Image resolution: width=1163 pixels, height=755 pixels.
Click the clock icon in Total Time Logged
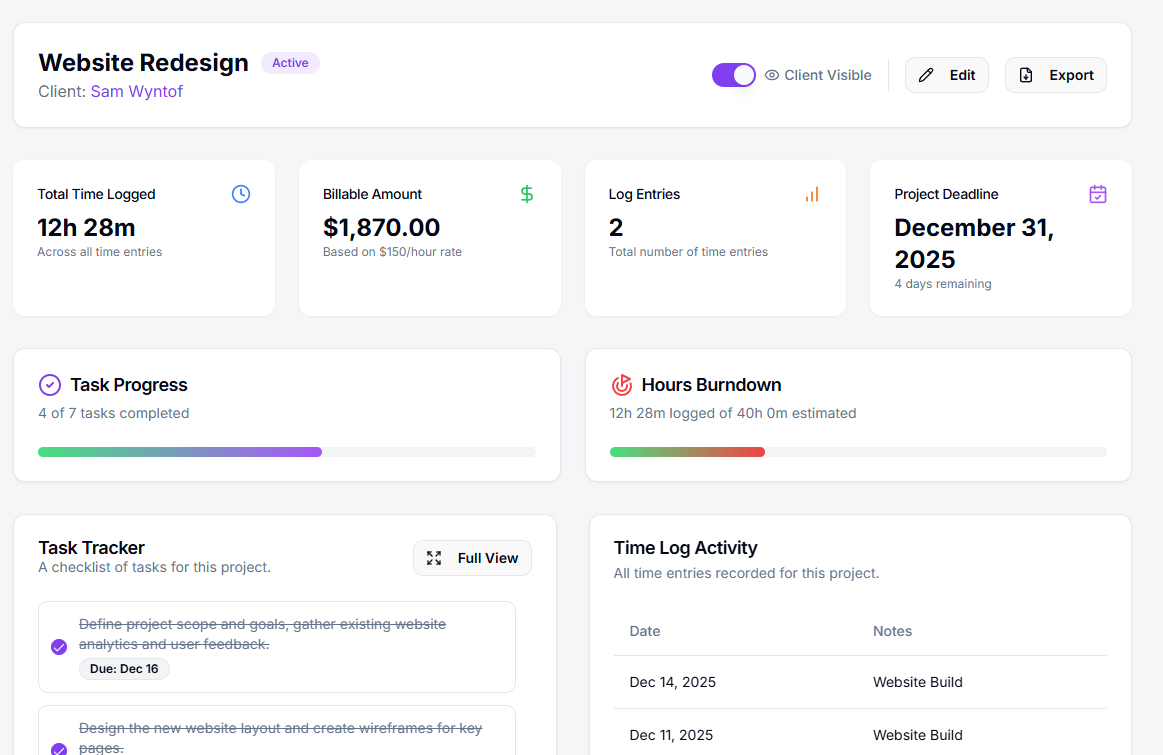click(241, 194)
